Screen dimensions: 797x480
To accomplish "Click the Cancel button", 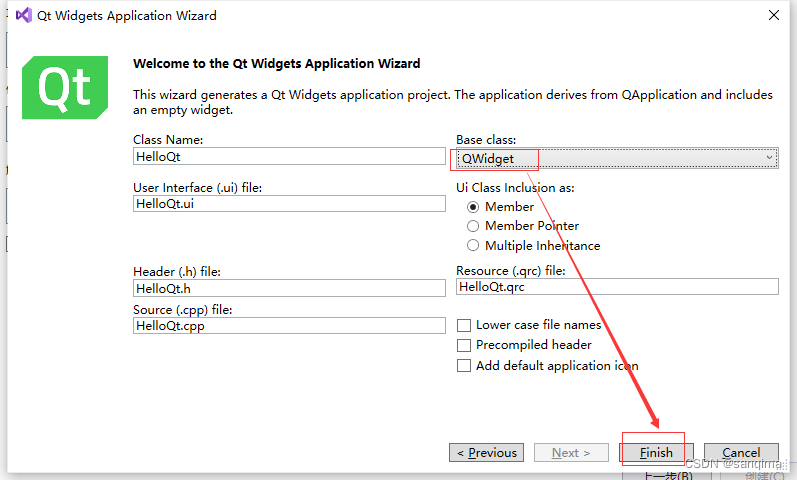I will point(741,453).
